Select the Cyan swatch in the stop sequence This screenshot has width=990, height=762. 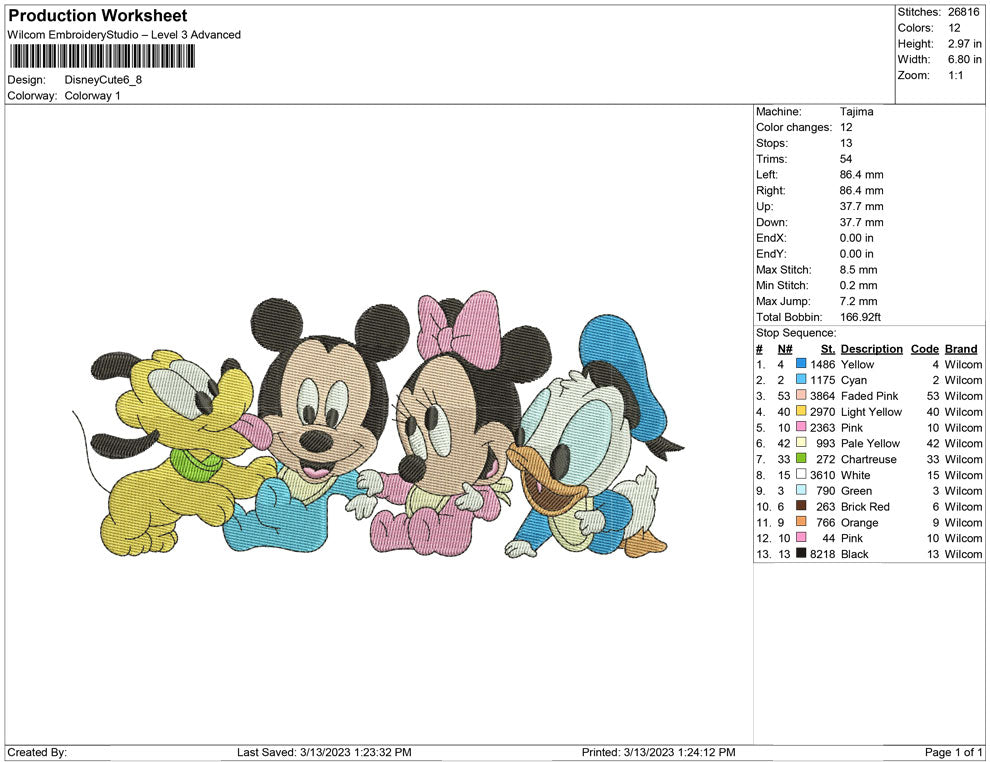pyautogui.click(x=799, y=380)
